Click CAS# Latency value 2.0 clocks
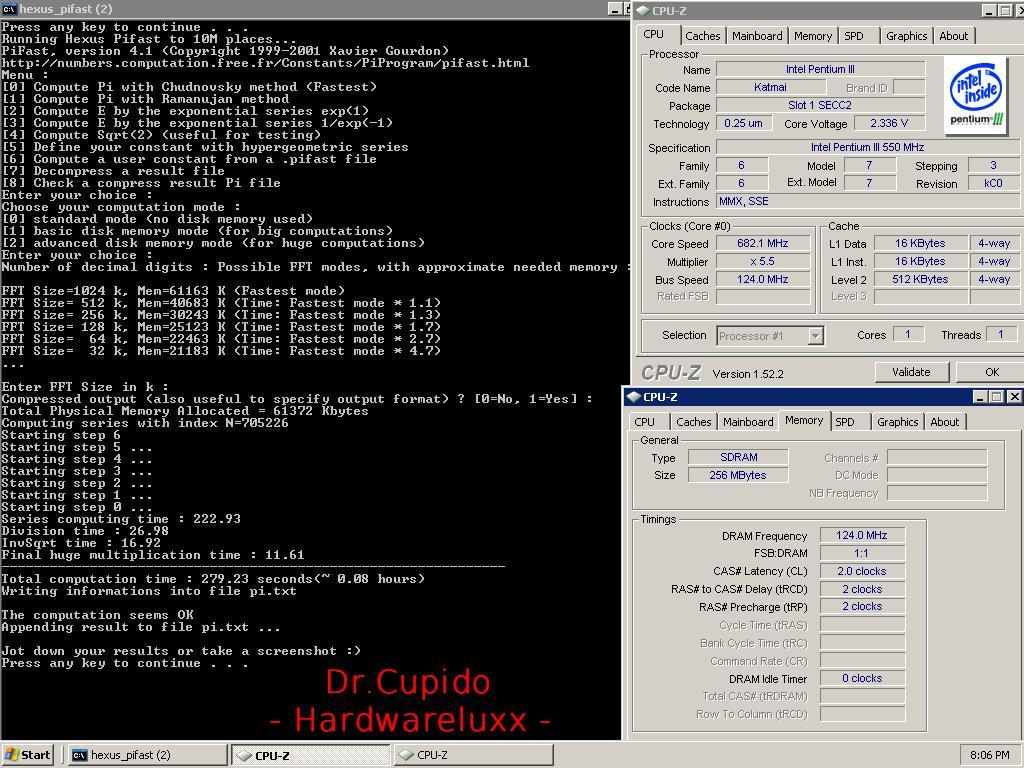This screenshot has height=768, width=1024. click(x=862, y=571)
